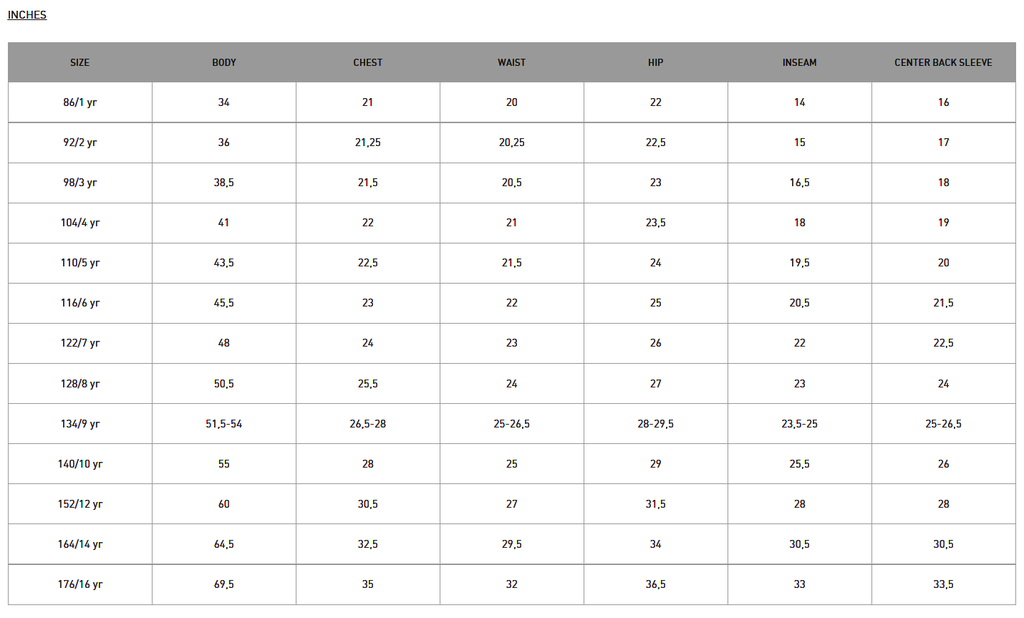This screenshot has height=618, width=1024.
Task: Click the 104/4 yr size cell
Action: coord(80,223)
